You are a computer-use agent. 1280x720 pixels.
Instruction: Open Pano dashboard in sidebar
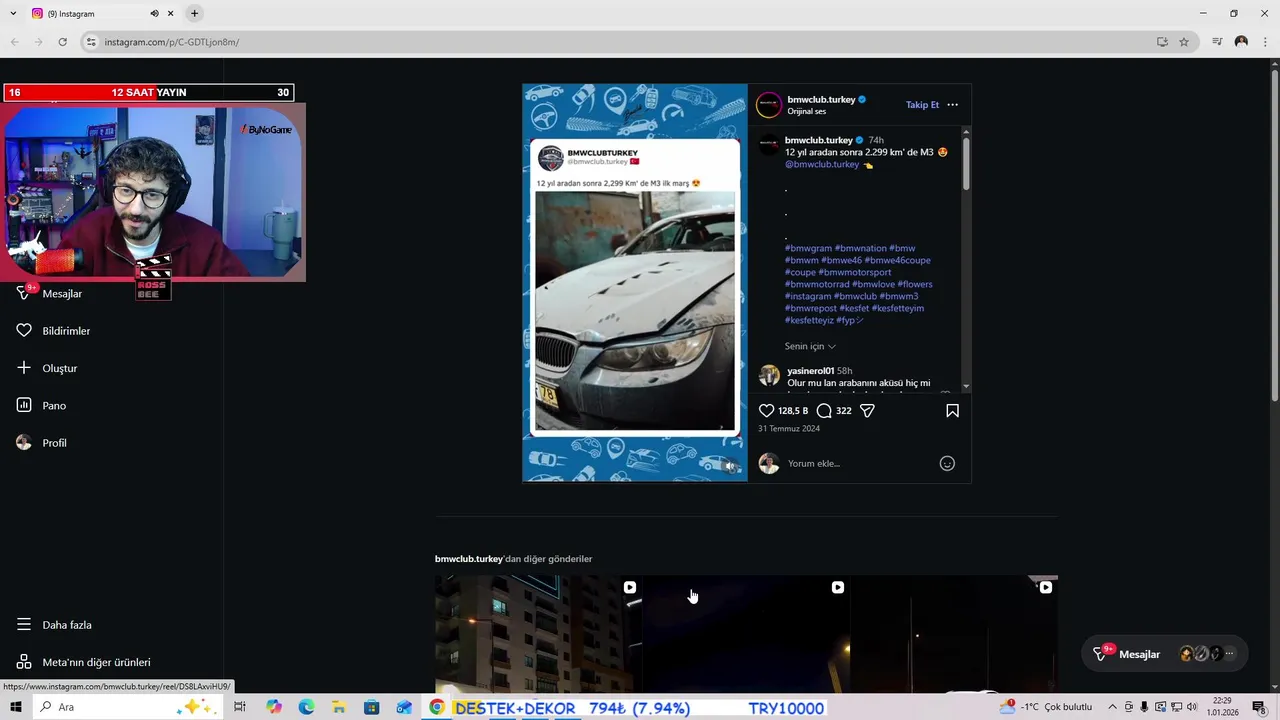pos(42,406)
